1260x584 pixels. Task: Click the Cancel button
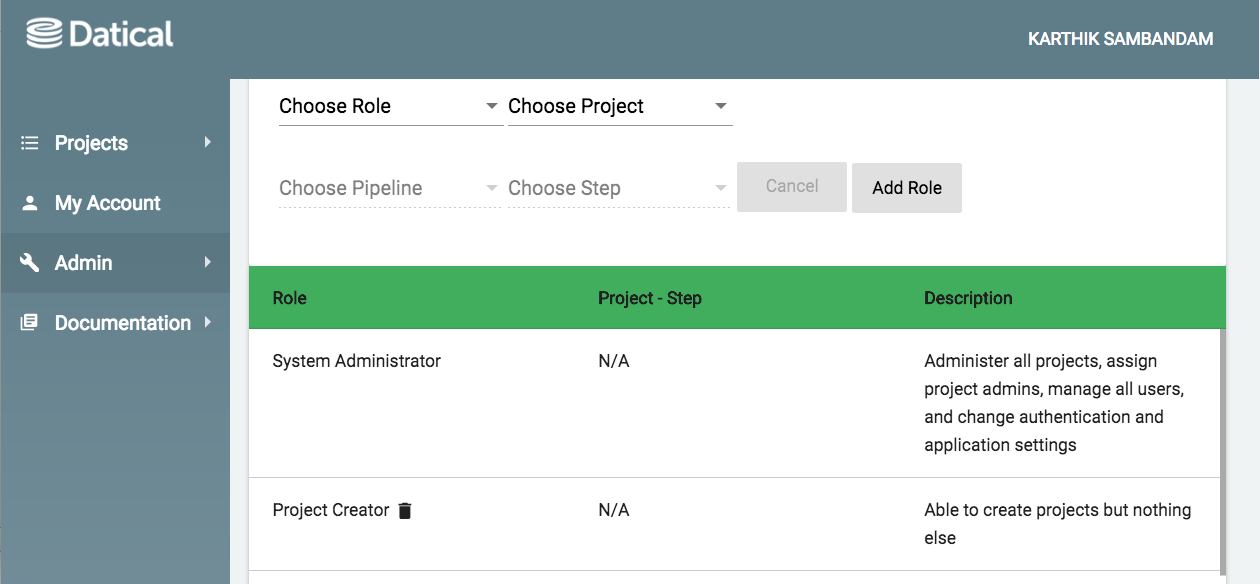click(x=792, y=187)
